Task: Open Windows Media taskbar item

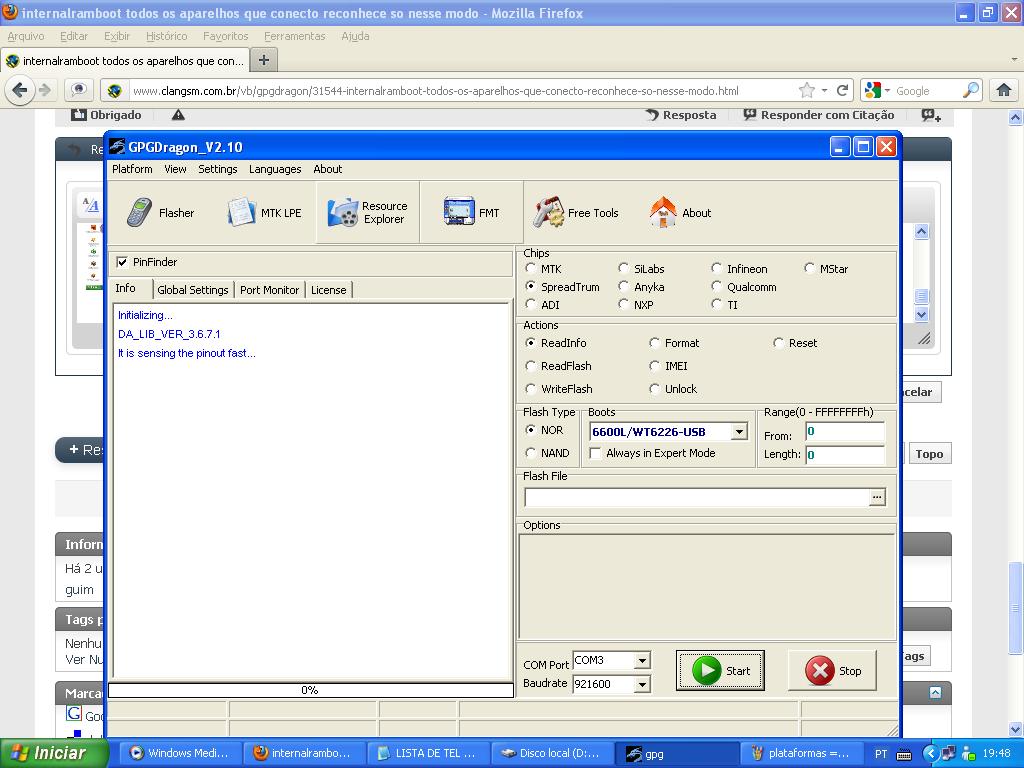Action: (x=180, y=753)
